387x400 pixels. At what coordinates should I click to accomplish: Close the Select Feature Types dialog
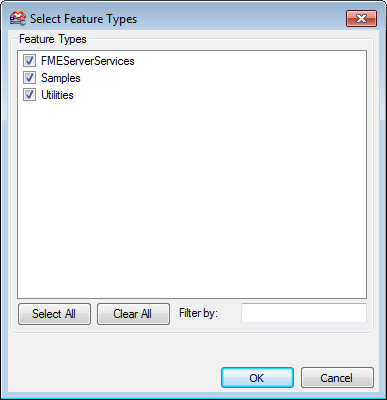click(x=361, y=18)
